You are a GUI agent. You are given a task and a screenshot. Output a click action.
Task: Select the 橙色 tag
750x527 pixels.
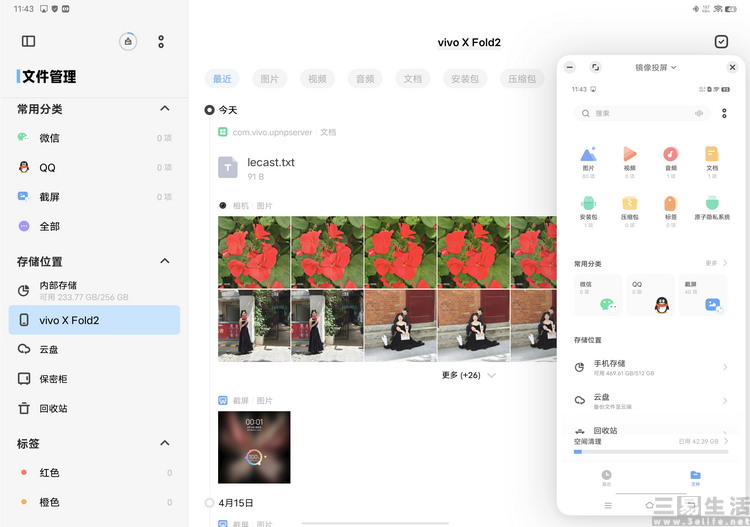pos(94,502)
